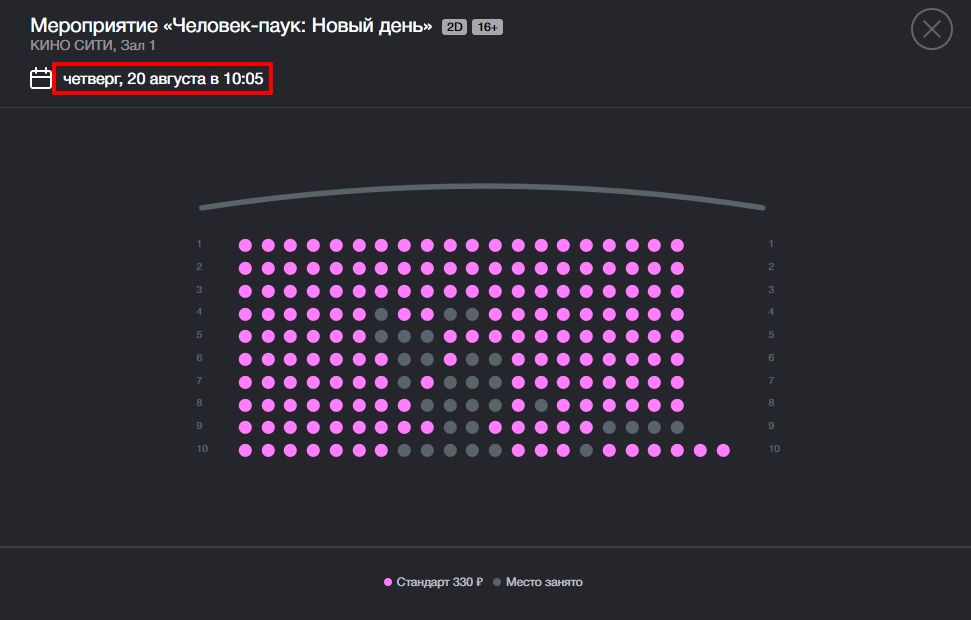Select the rightmost seat in row 8
Viewport: 971px width, 620px height.
click(x=677, y=405)
